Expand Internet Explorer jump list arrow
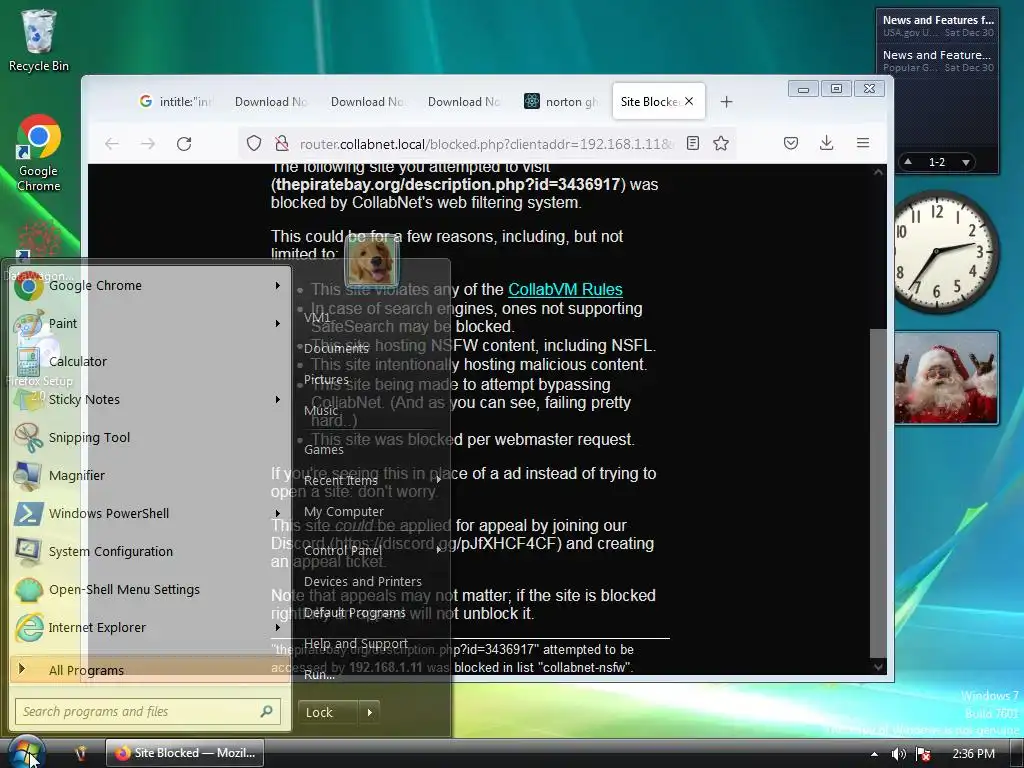 pyautogui.click(x=278, y=627)
